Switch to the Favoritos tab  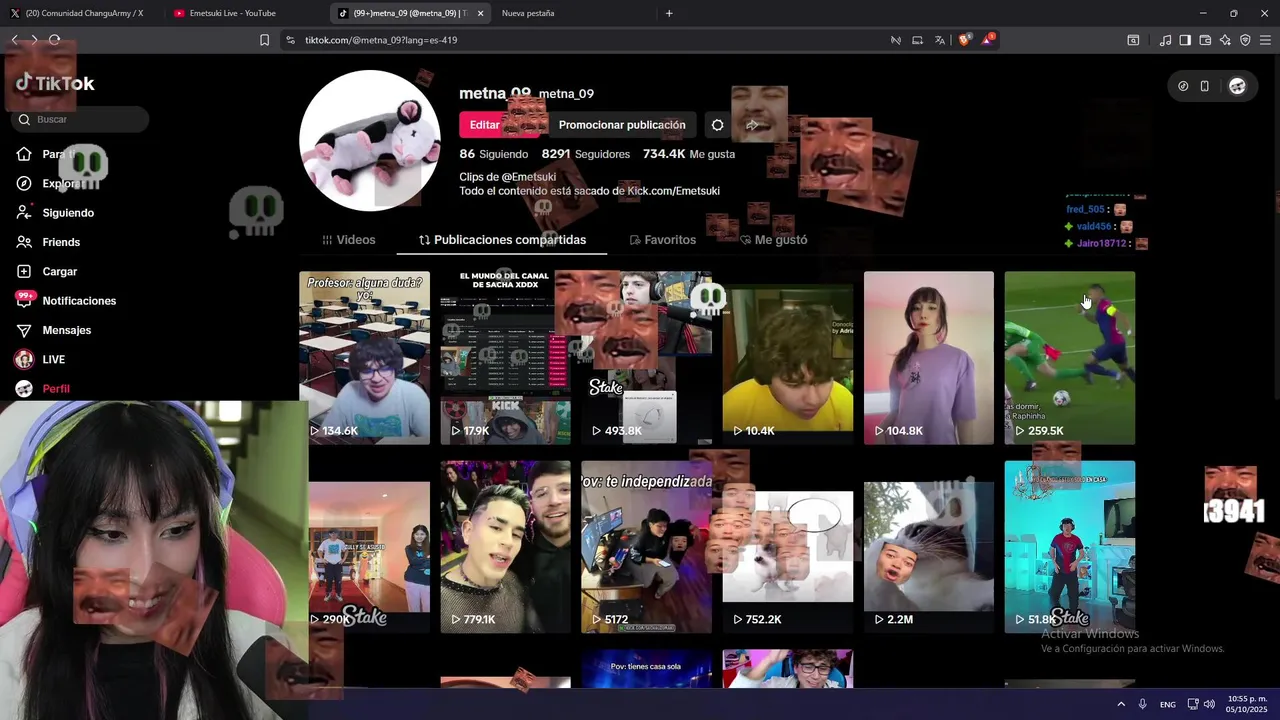tap(662, 240)
